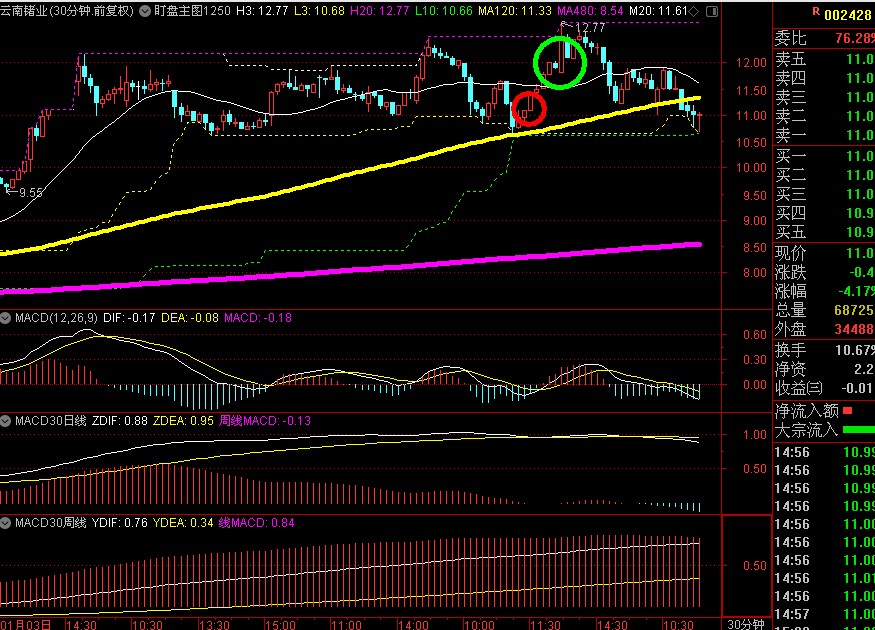The width and height of the screenshot is (875, 630).
Task: Click the 换手 turnover label
Action: pyautogui.click(x=790, y=350)
